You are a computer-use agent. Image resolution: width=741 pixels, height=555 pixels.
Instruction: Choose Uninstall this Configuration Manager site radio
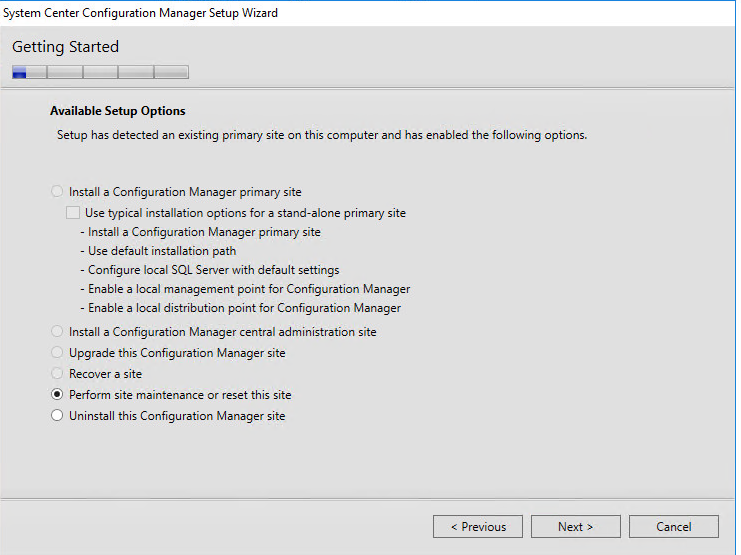[x=57, y=416]
